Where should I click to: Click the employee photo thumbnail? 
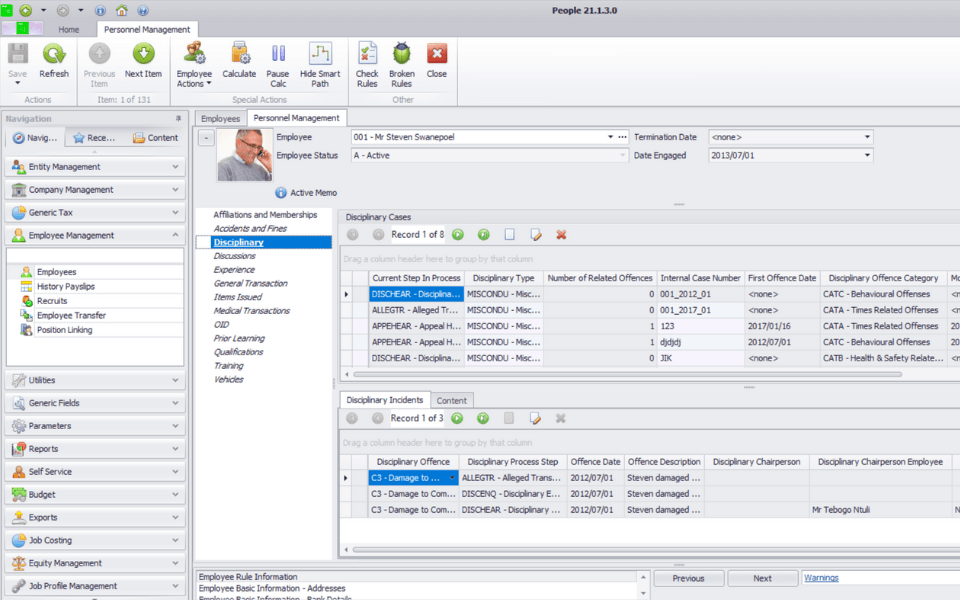241,156
